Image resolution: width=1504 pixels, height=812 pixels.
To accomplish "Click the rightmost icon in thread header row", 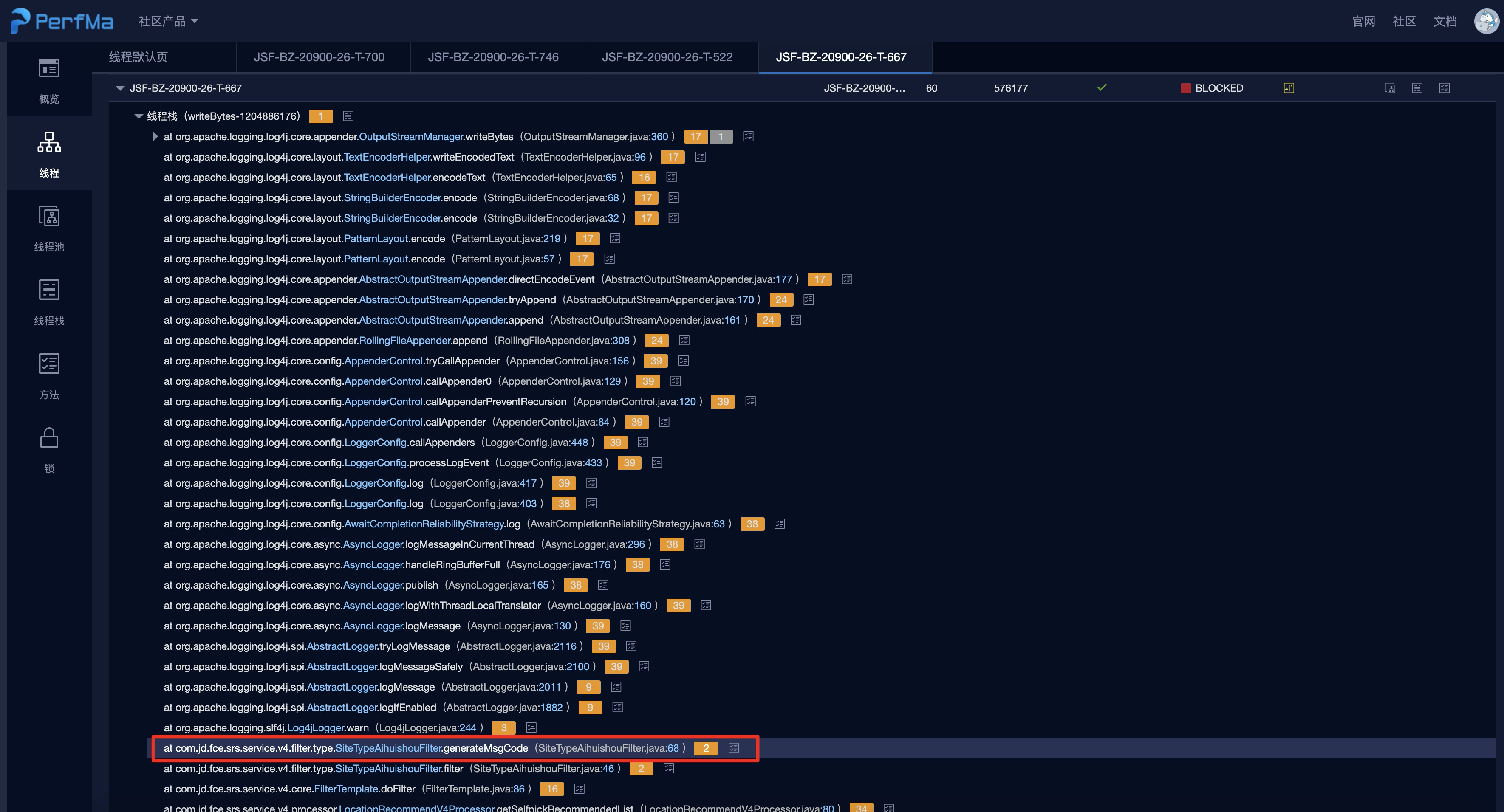I will click(x=1444, y=88).
